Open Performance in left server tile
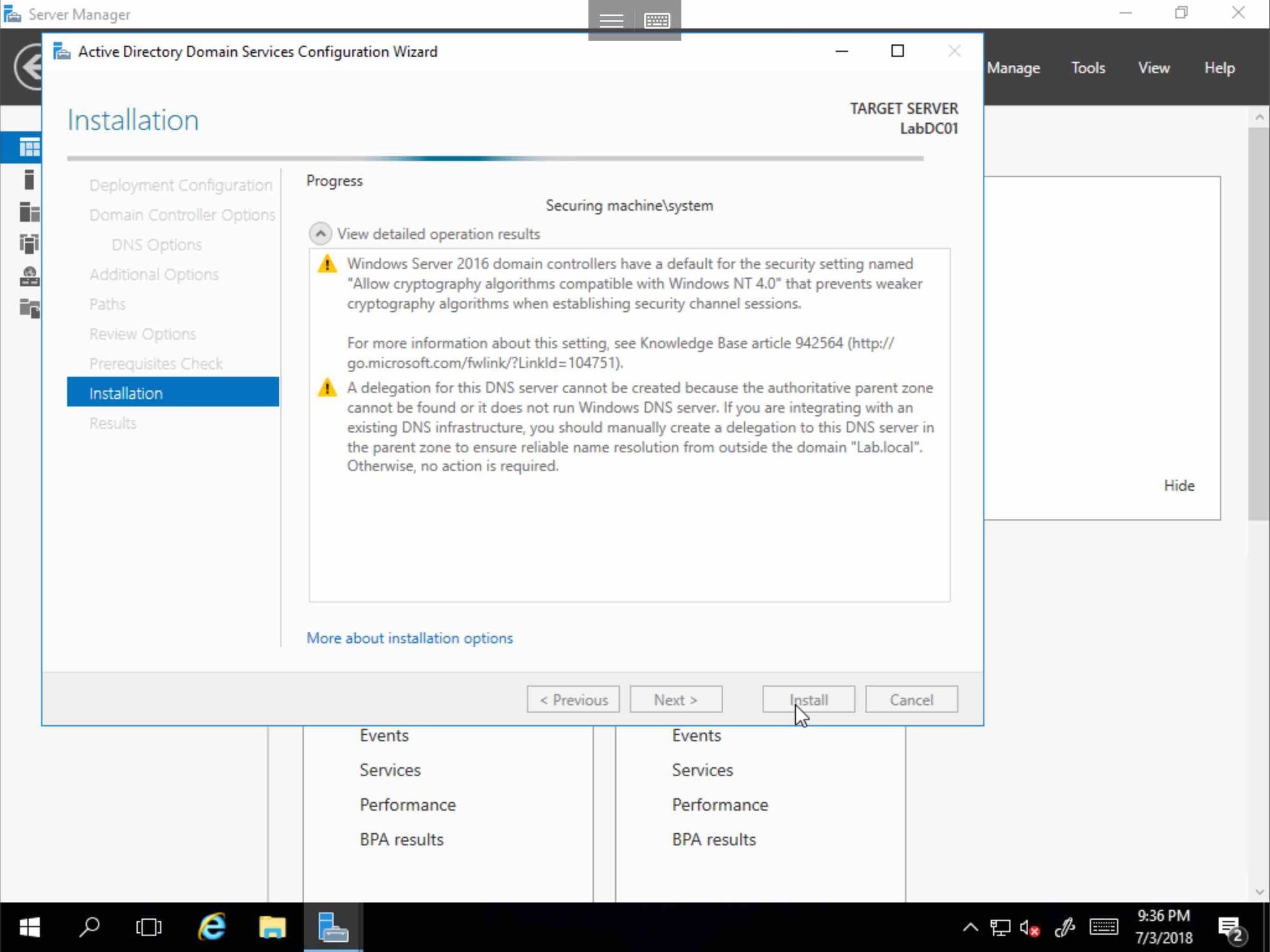Viewport: 1270px width, 952px height. [408, 805]
